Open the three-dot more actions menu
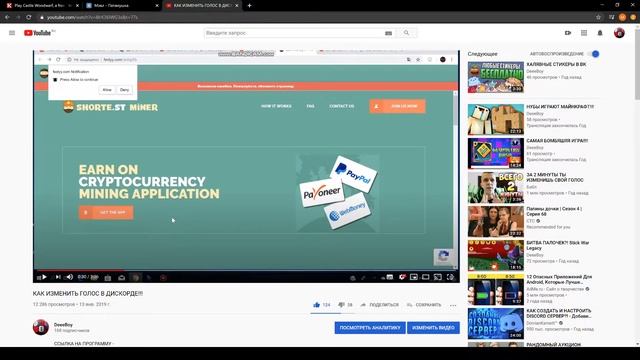This screenshot has height=360, width=640. tap(453, 305)
